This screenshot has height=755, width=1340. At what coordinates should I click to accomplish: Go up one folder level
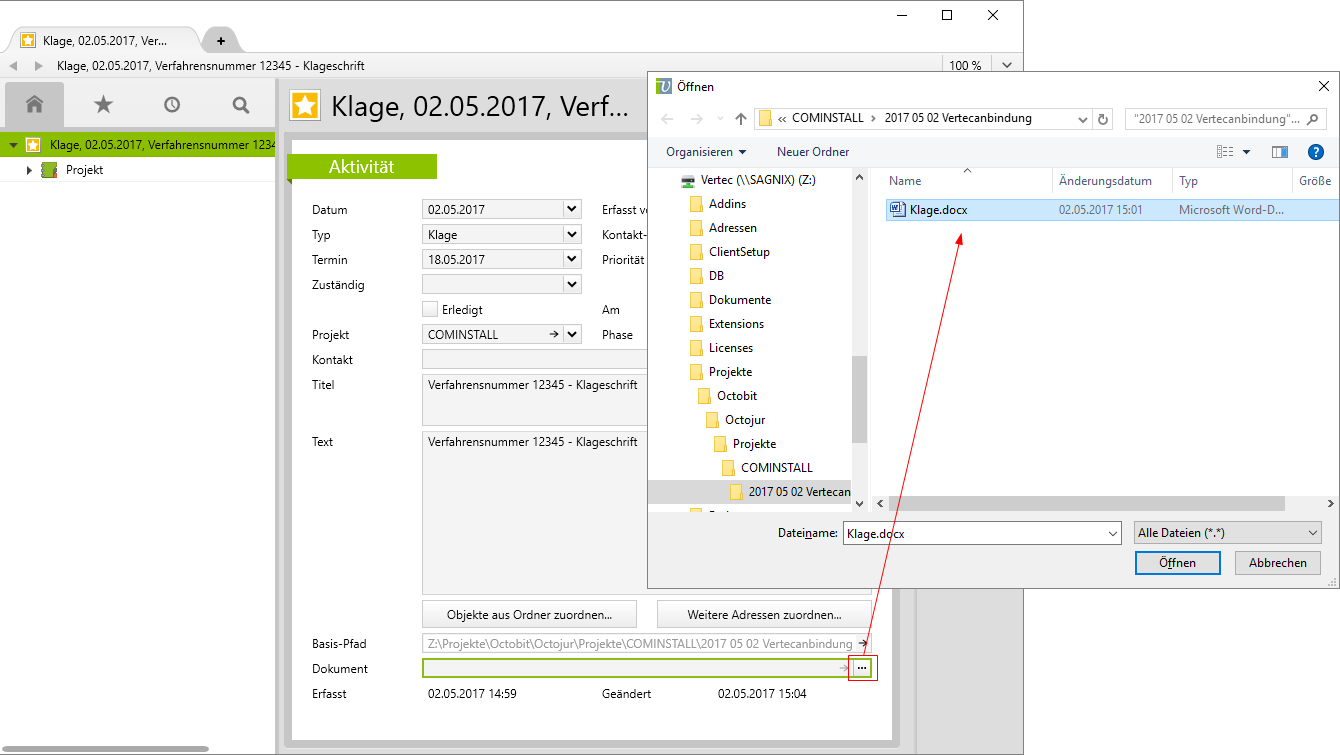coord(741,119)
